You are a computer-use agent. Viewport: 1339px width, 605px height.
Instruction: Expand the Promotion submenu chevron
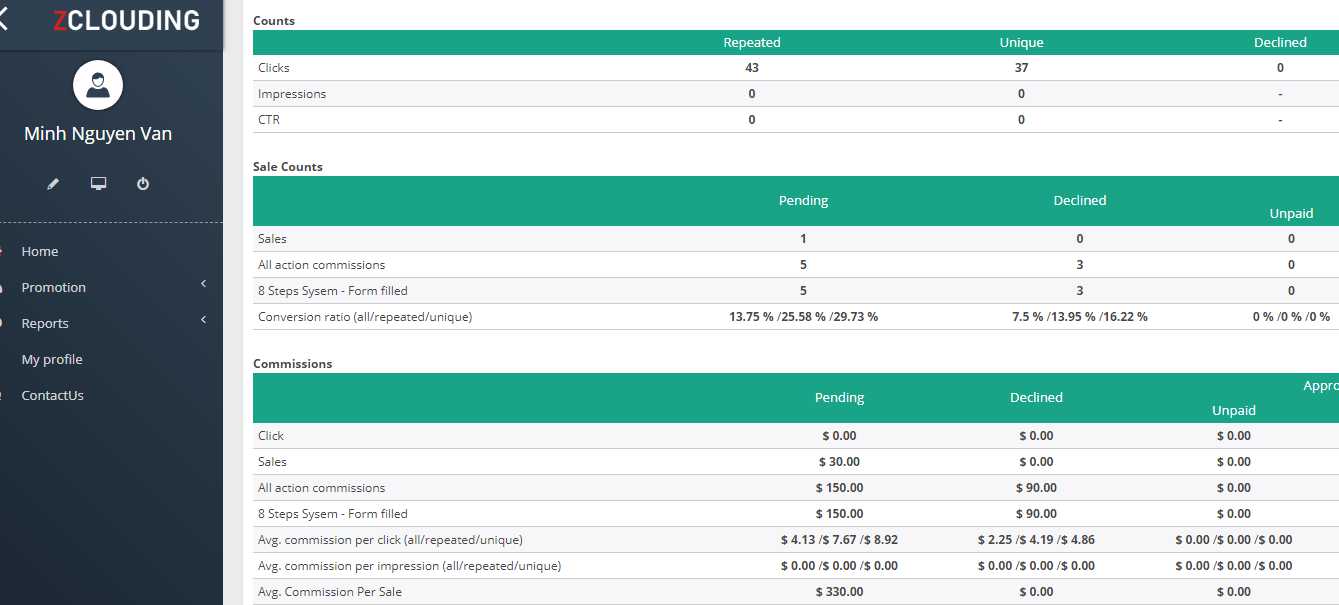point(203,285)
